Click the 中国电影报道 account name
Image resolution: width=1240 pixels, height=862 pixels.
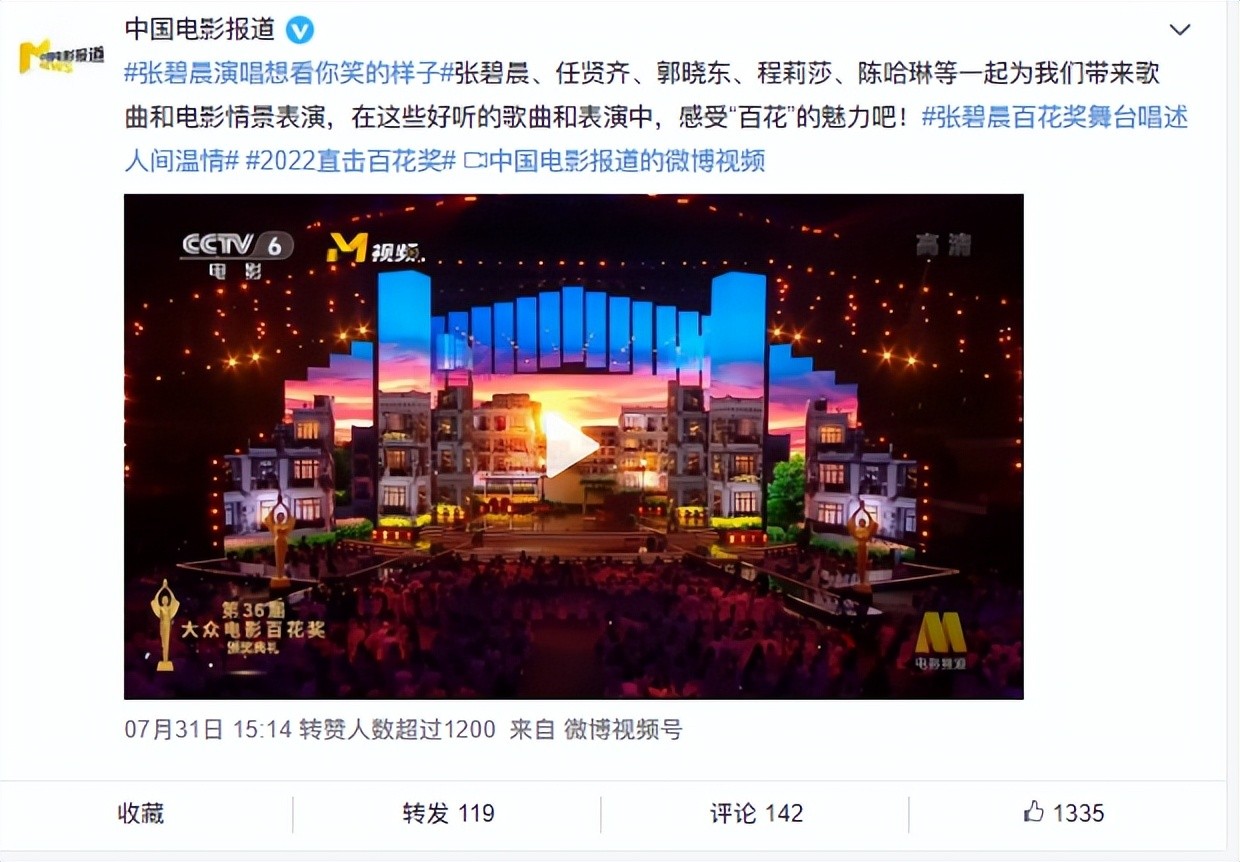[x=200, y=29]
